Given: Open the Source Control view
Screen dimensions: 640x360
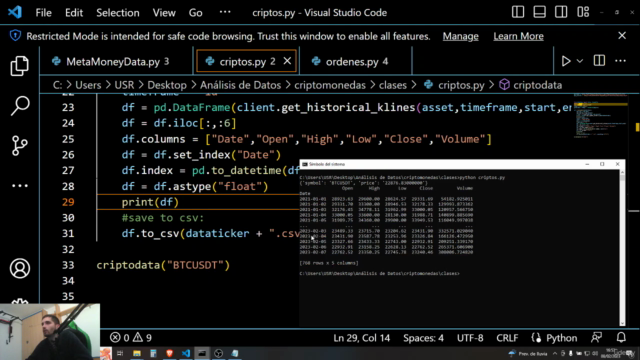Looking at the screenshot, I should point(20,145).
